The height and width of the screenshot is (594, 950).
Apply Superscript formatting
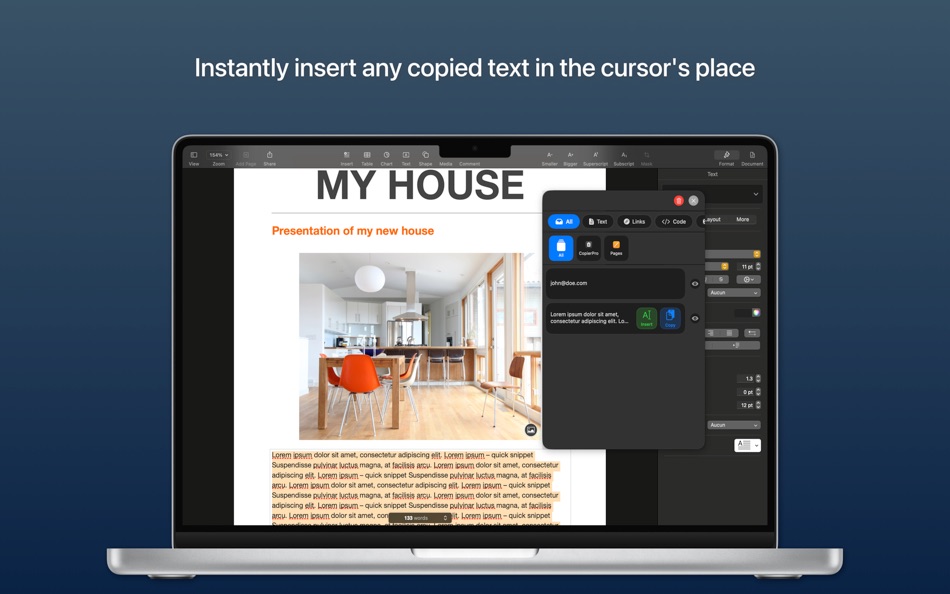click(x=595, y=157)
